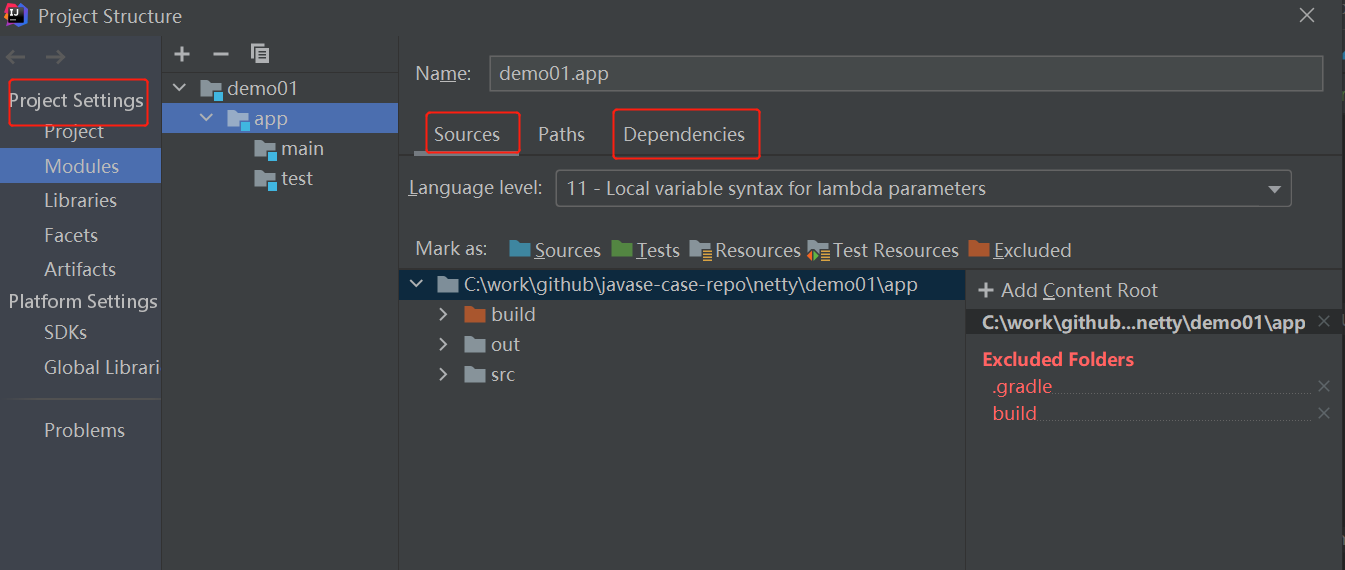Mark selected folder as Resources
1345x570 pixels.
click(x=745, y=250)
